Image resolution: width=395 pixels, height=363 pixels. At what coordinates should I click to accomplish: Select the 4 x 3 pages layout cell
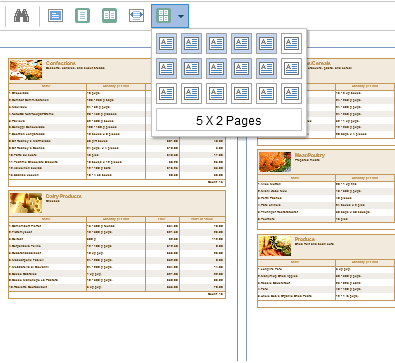(241, 93)
